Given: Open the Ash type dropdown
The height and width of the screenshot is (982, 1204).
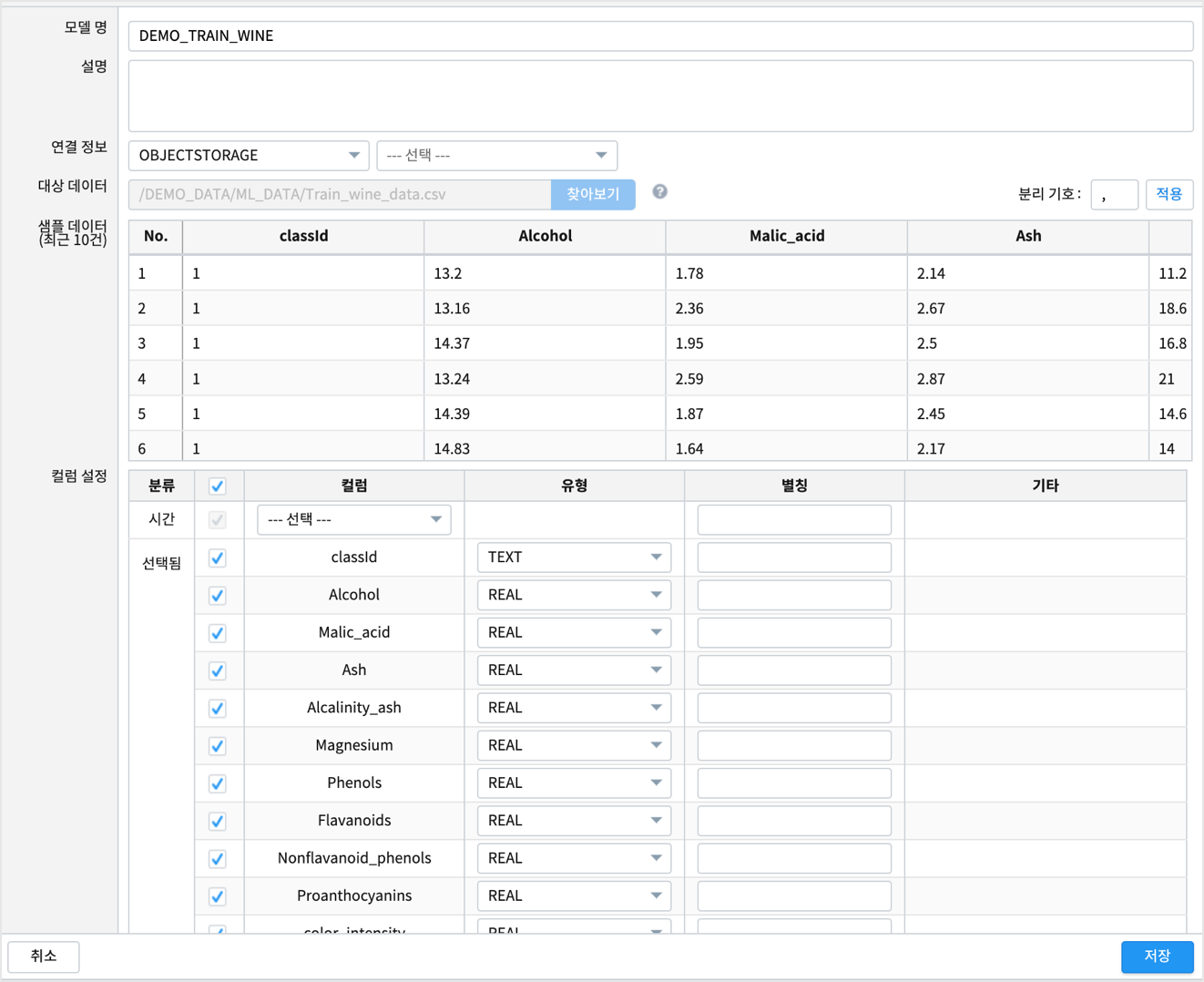Looking at the screenshot, I should point(574,670).
